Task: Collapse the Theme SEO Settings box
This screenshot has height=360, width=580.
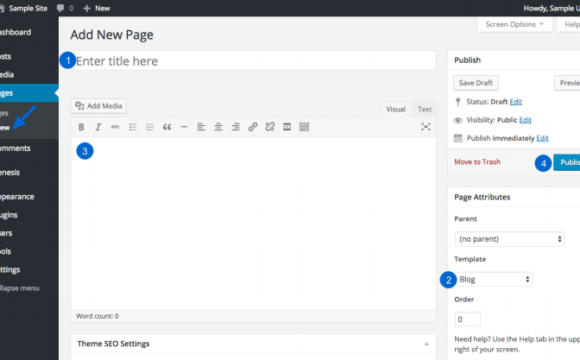Action: (426, 344)
